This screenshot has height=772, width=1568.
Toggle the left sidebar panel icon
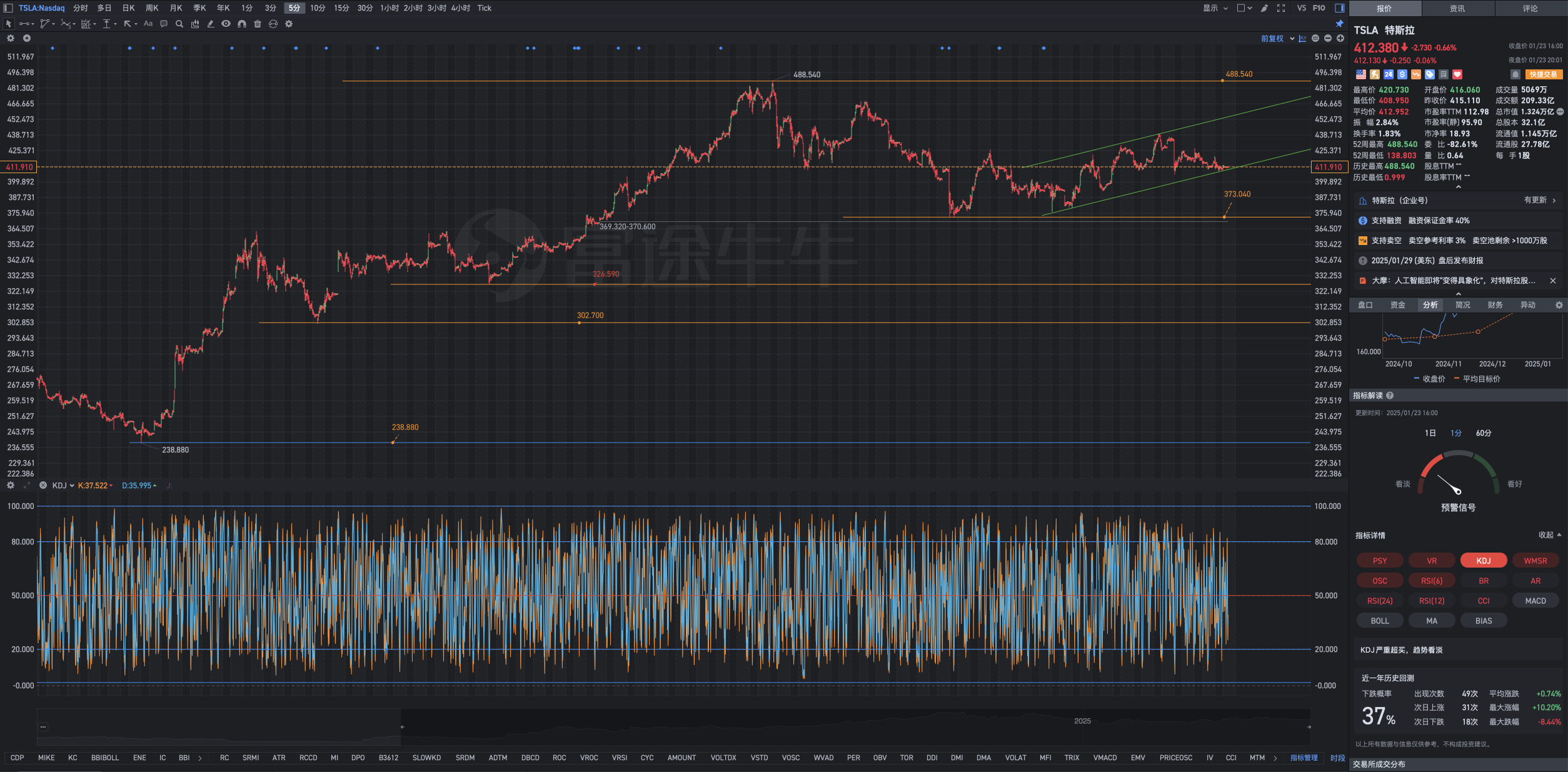pos(8,8)
